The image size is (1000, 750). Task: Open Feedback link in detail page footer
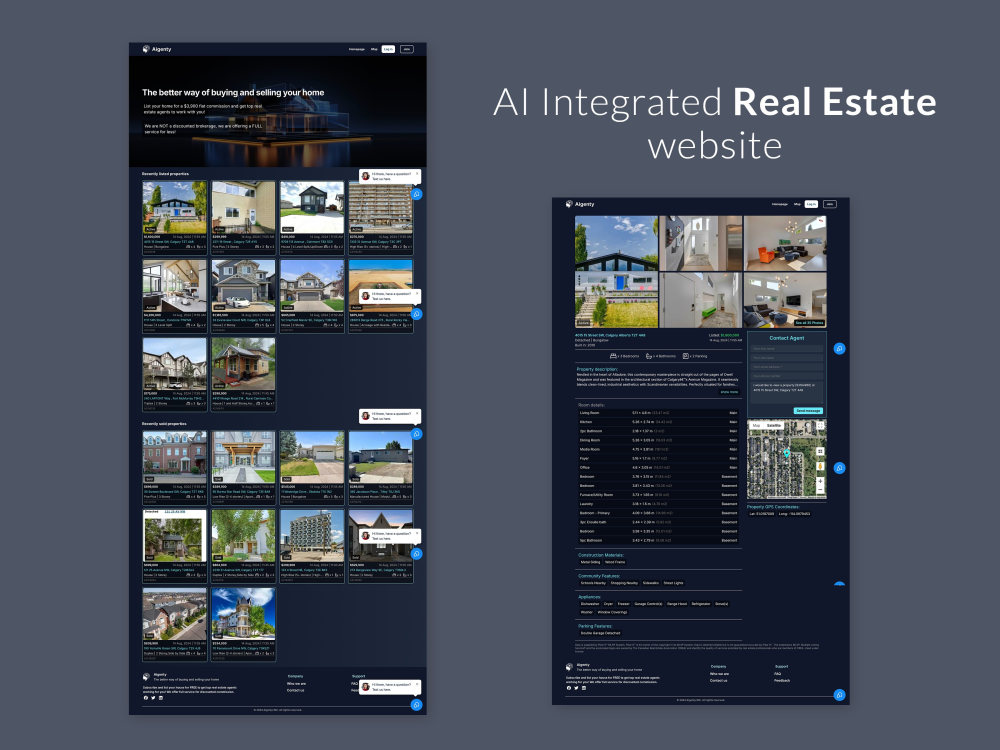(x=782, y=680)
